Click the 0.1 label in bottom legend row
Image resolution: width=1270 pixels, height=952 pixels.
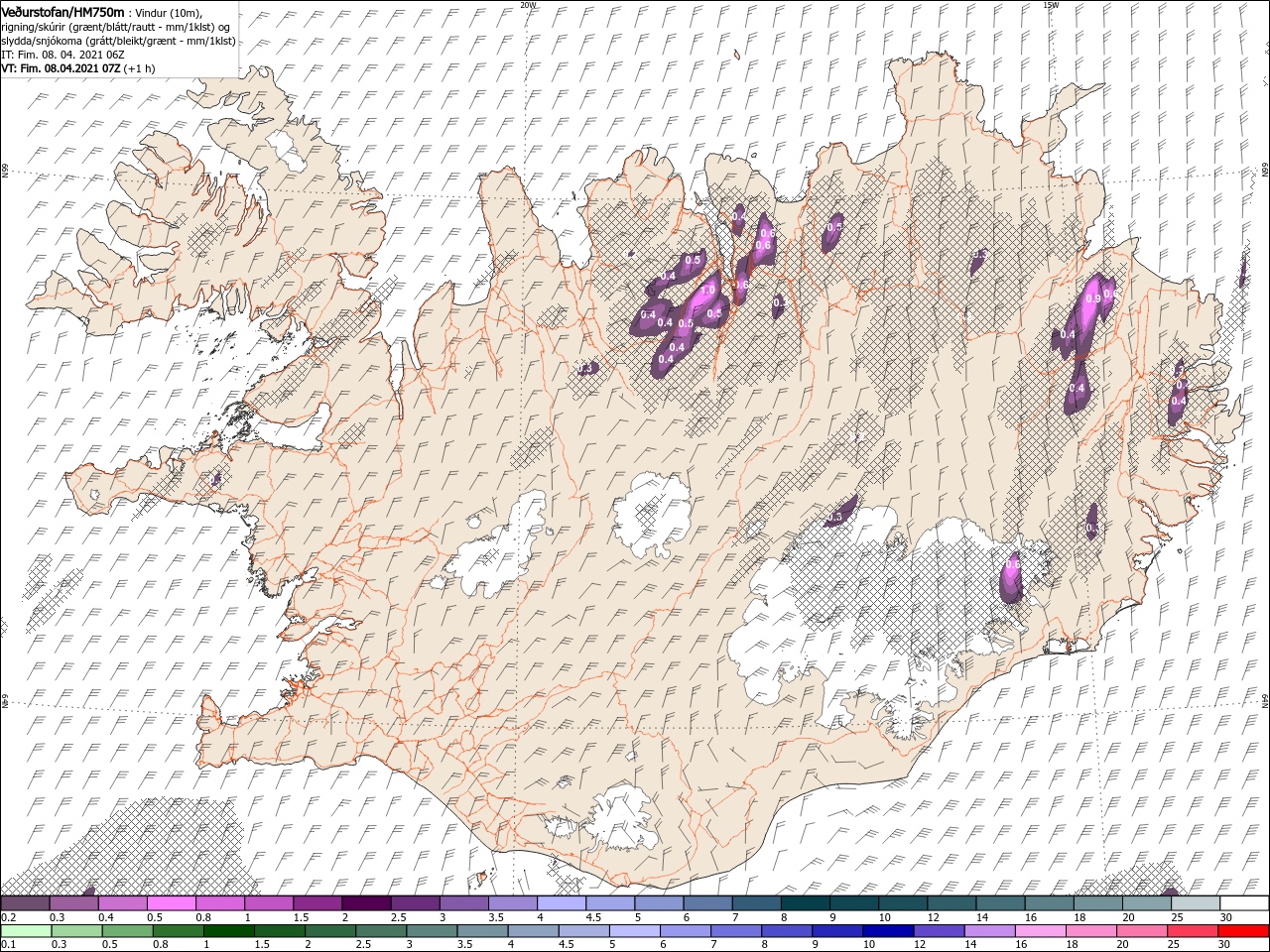[8, 945]
